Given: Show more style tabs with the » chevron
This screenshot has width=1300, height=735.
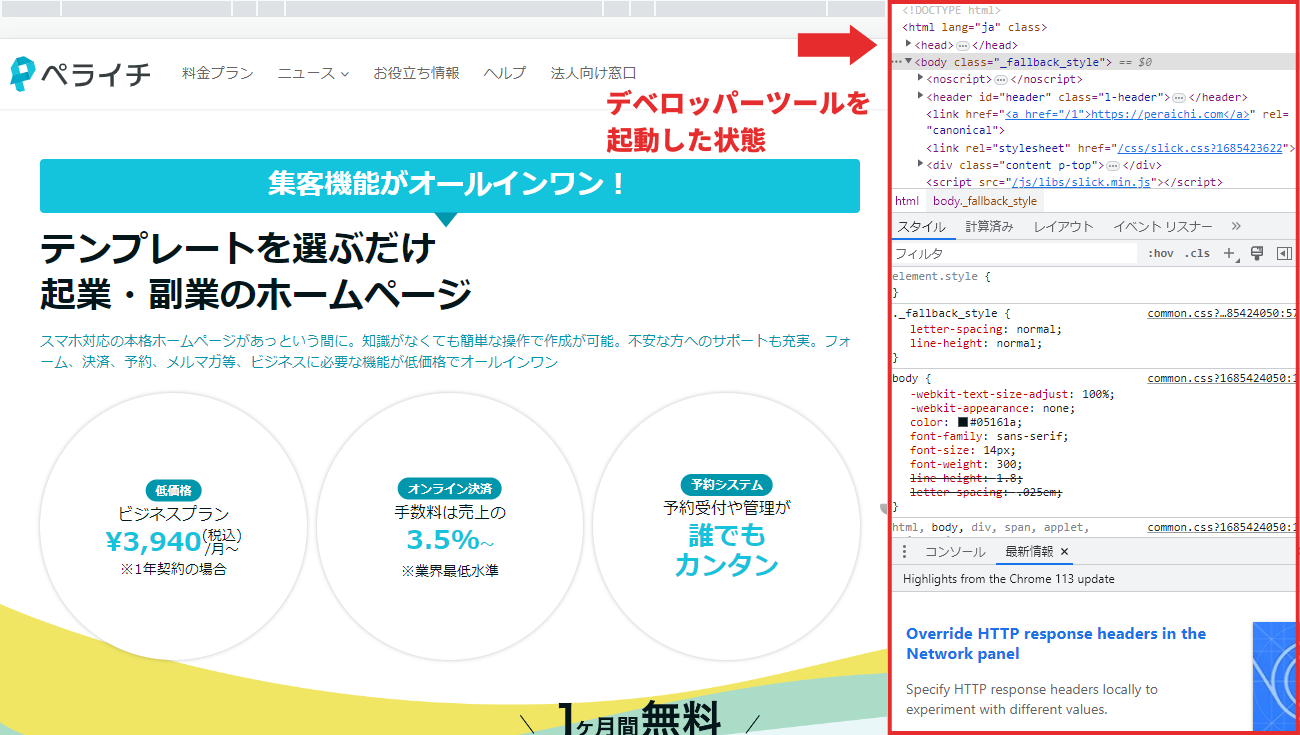Looking at the screenshot, I should click(1236, 226).
